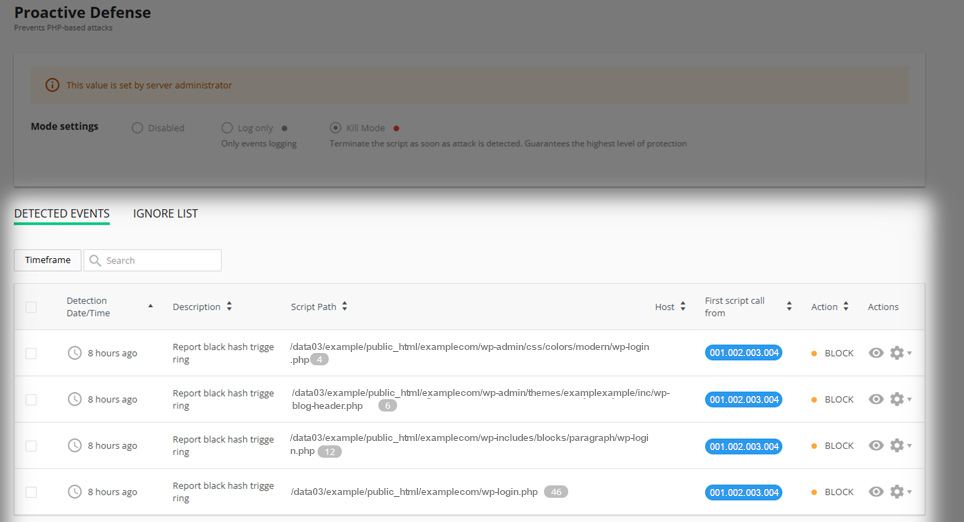Open the Ignore List tab
Screen dimensions: 964x522
pyautogui.click(x=165, y=213)
